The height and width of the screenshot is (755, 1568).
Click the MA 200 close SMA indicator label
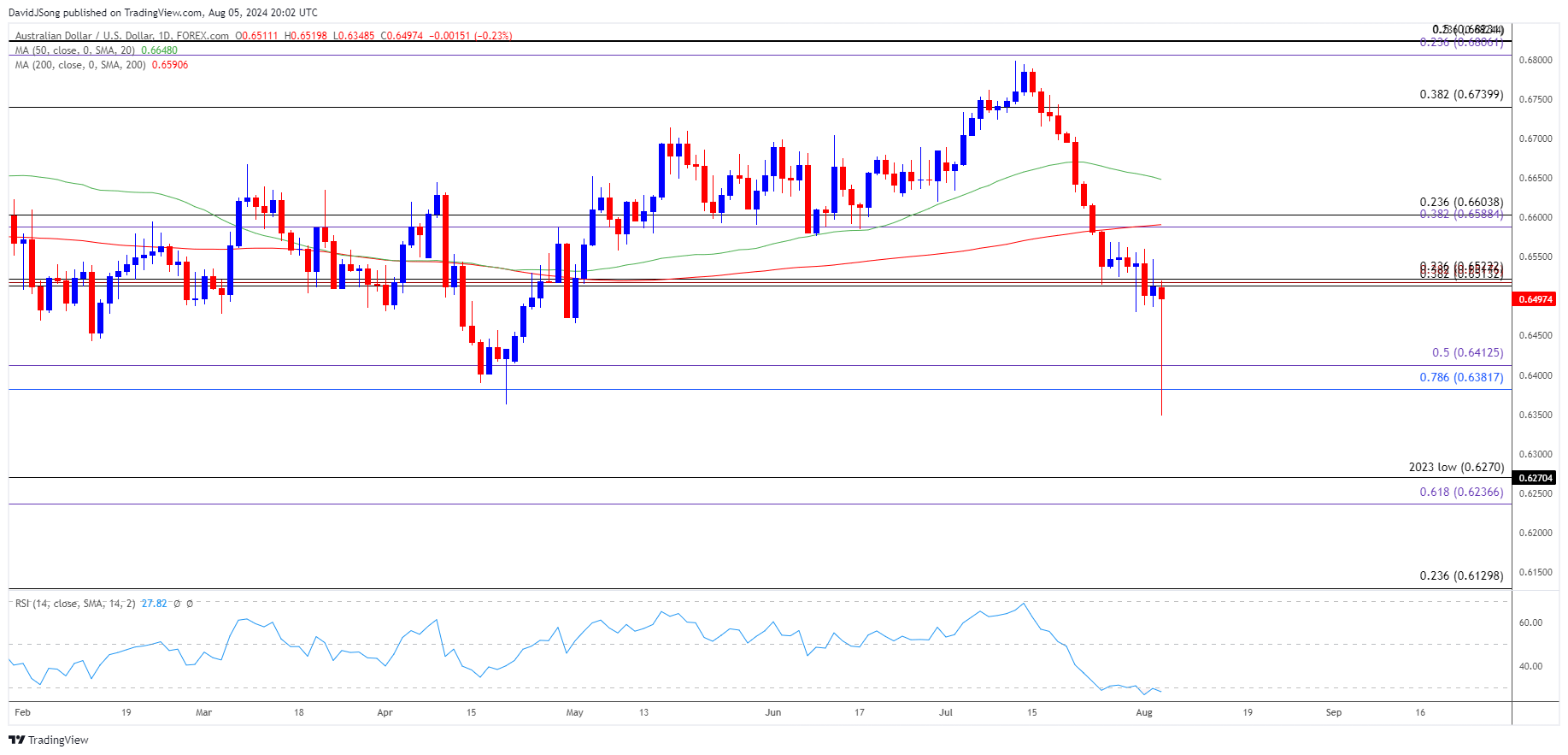80,65
